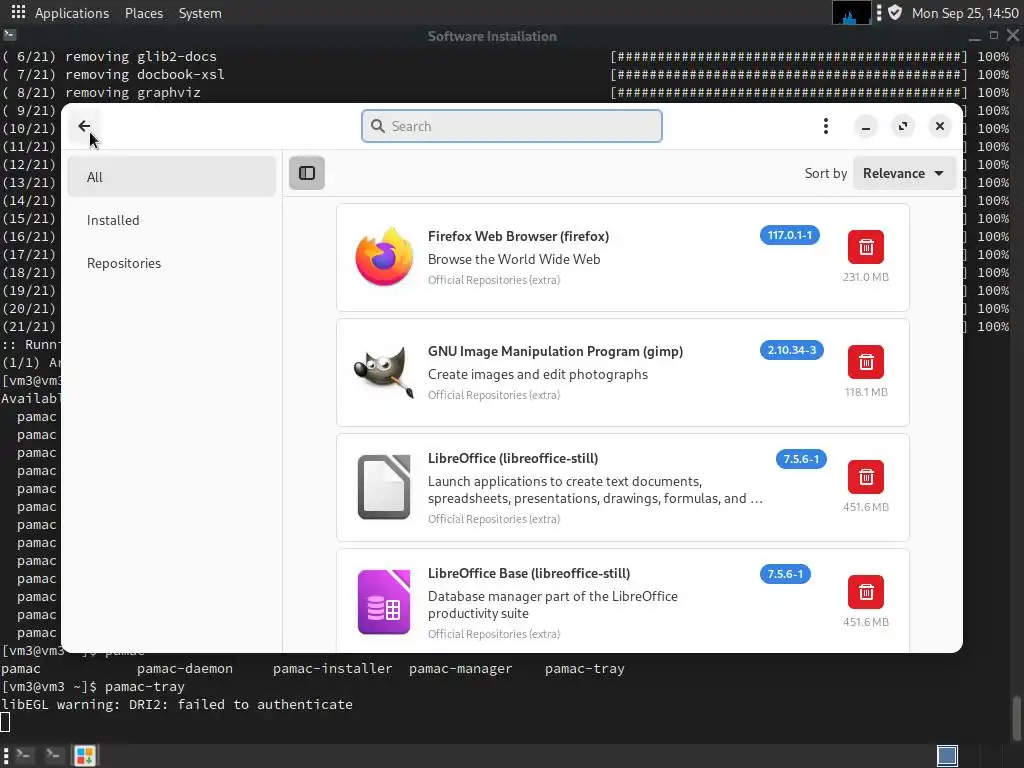The height and width of the screenshot is (768, 1024).
Task: Close the package manager window
Action: tap(940, 127)
